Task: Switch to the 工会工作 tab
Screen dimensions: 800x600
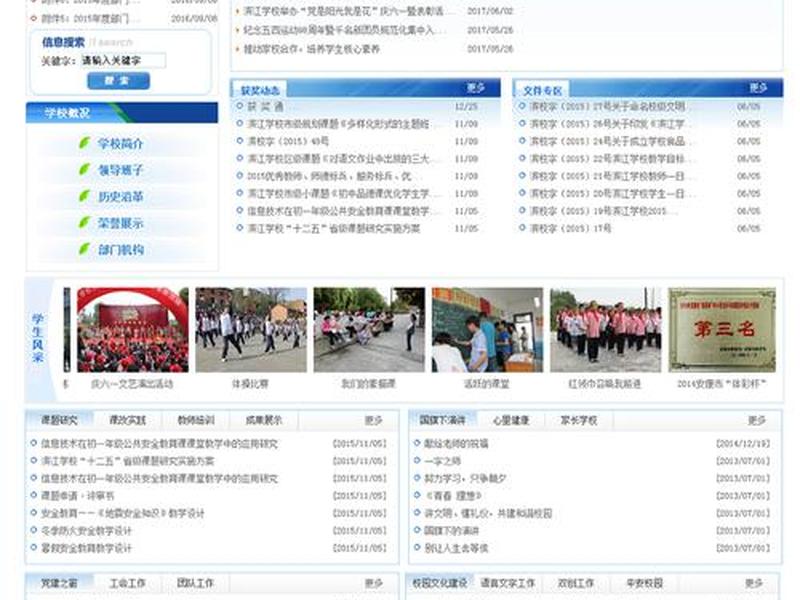Action: [128, 583]
